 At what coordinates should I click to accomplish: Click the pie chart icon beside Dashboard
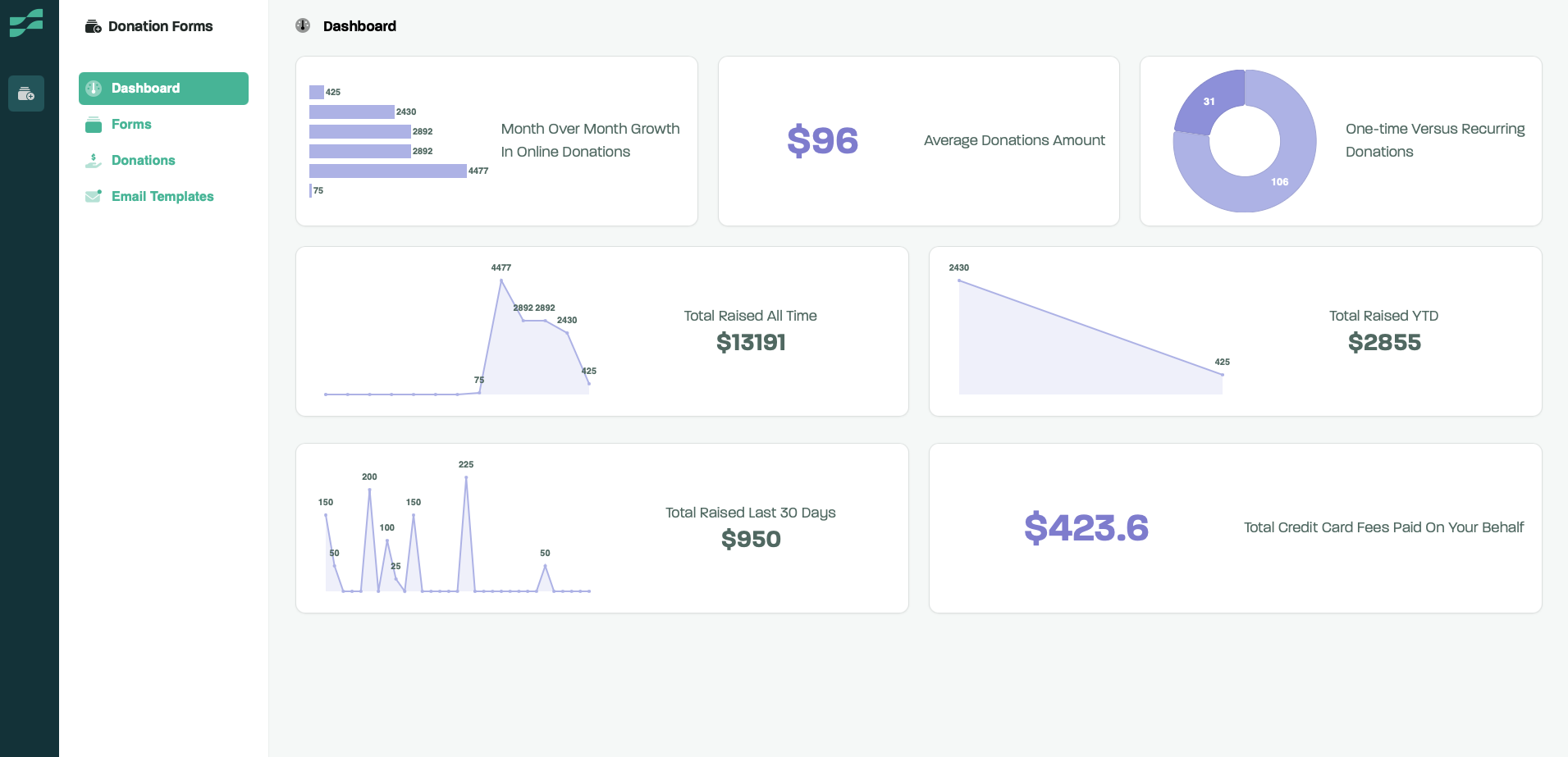tap(94, 88)
